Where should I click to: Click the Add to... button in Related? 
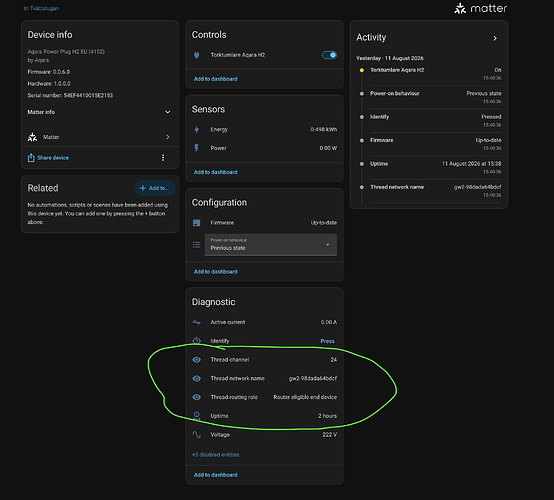coord(155,188)
